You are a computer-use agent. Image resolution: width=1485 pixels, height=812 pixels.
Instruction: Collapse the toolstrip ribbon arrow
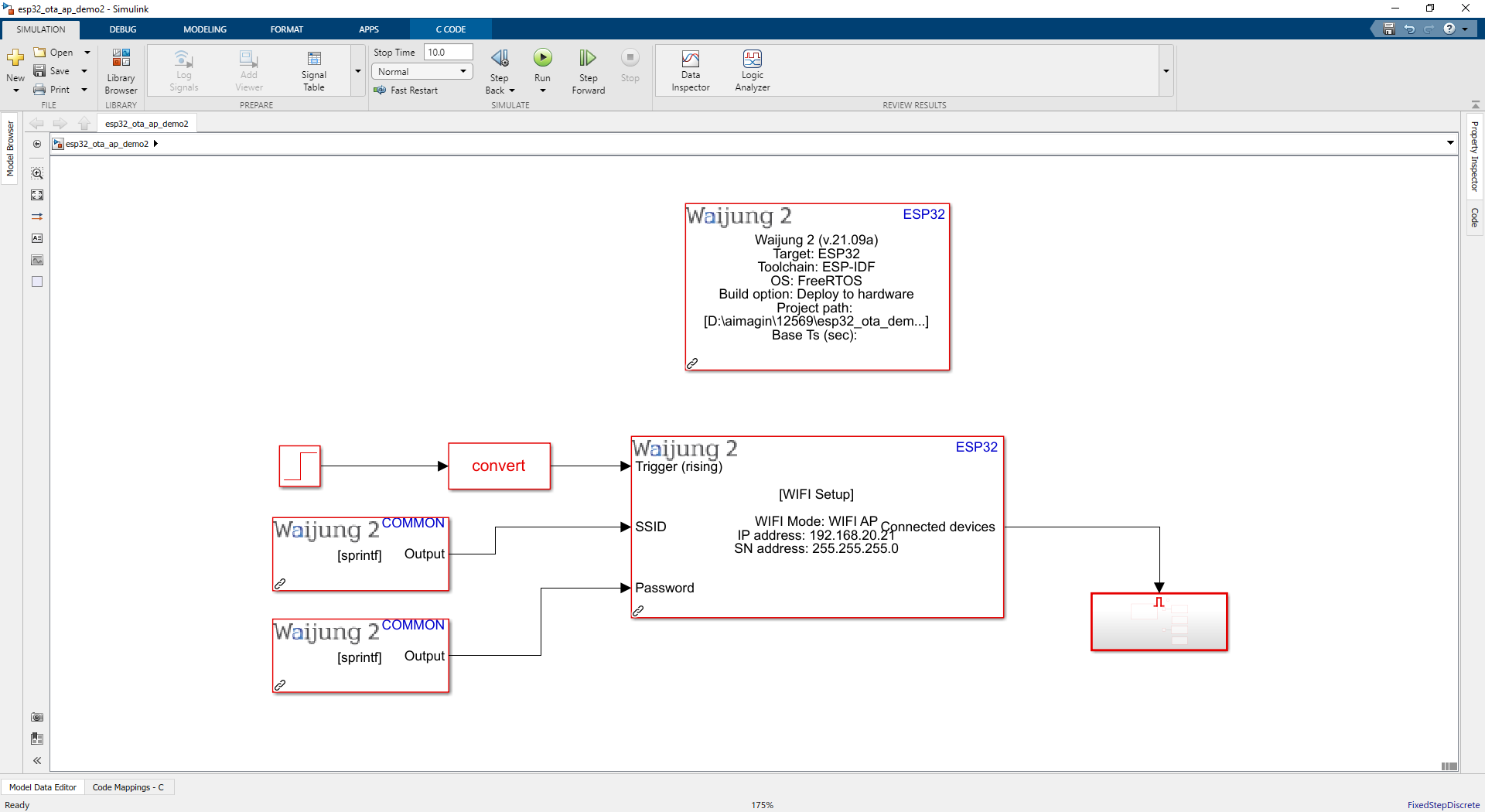[1475, 104]
